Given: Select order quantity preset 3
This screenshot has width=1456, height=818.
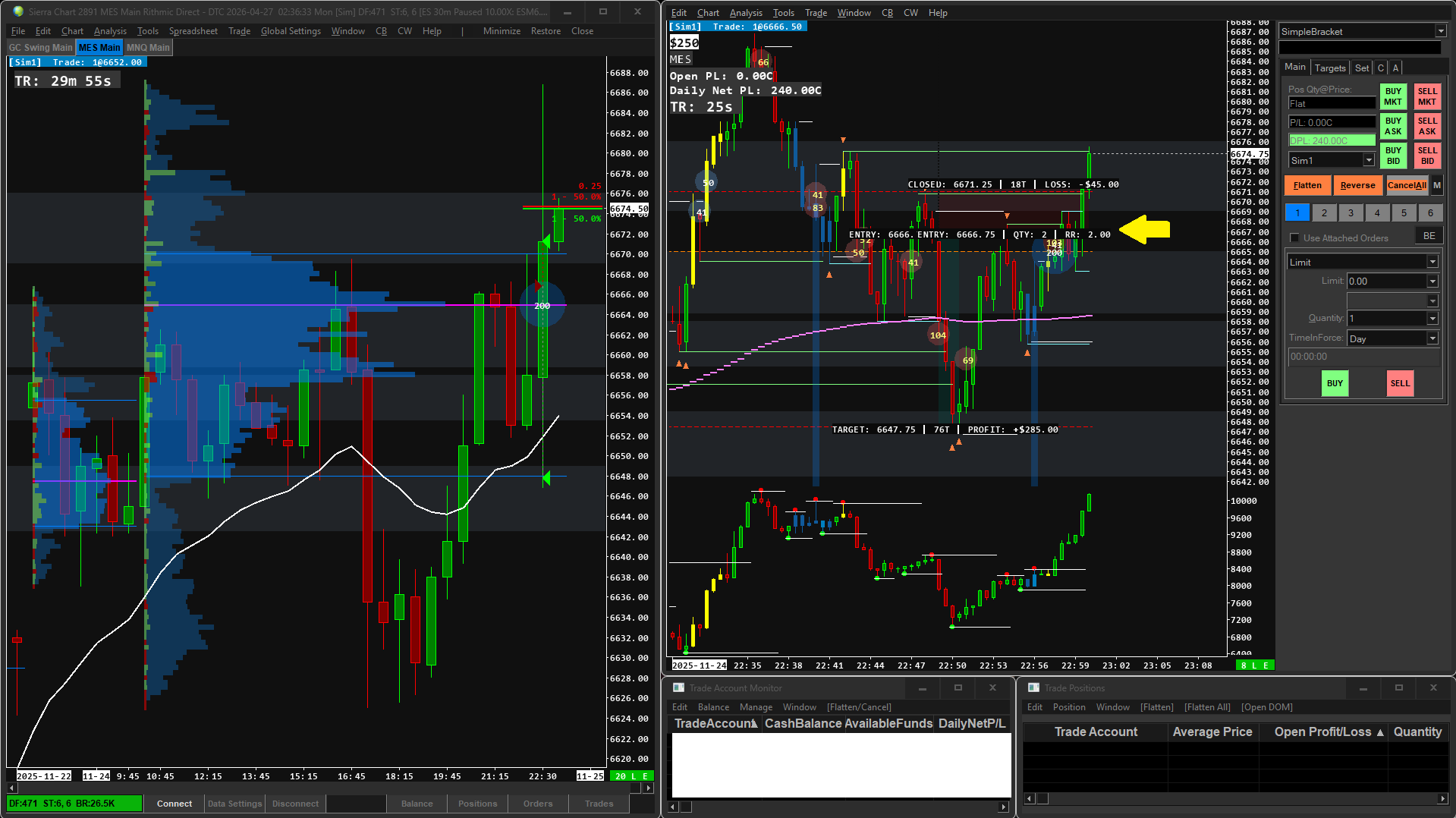Looking at the screenshot, I should pyautogui.click(x=1351, y=213).
